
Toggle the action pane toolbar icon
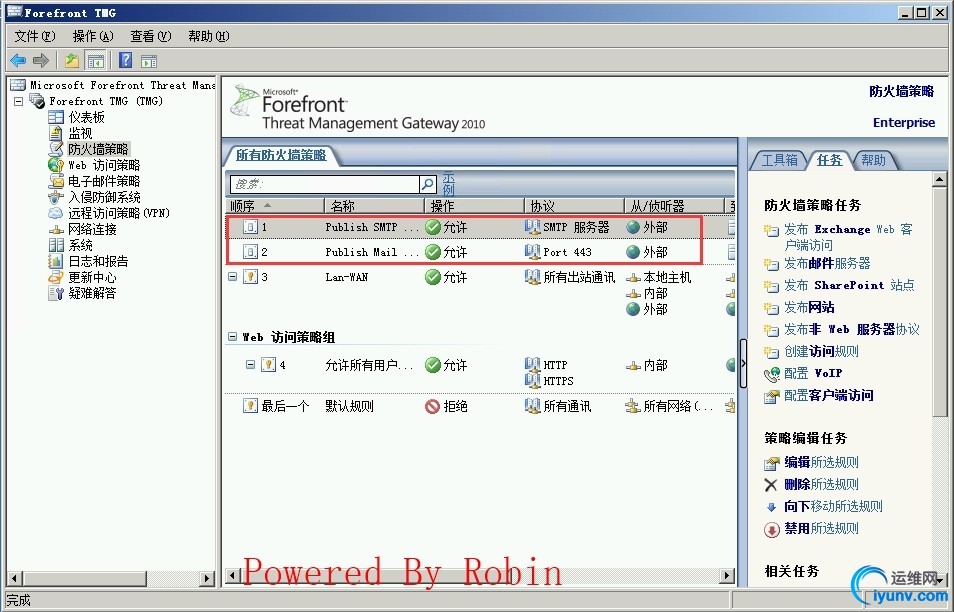tap(149, 61)
